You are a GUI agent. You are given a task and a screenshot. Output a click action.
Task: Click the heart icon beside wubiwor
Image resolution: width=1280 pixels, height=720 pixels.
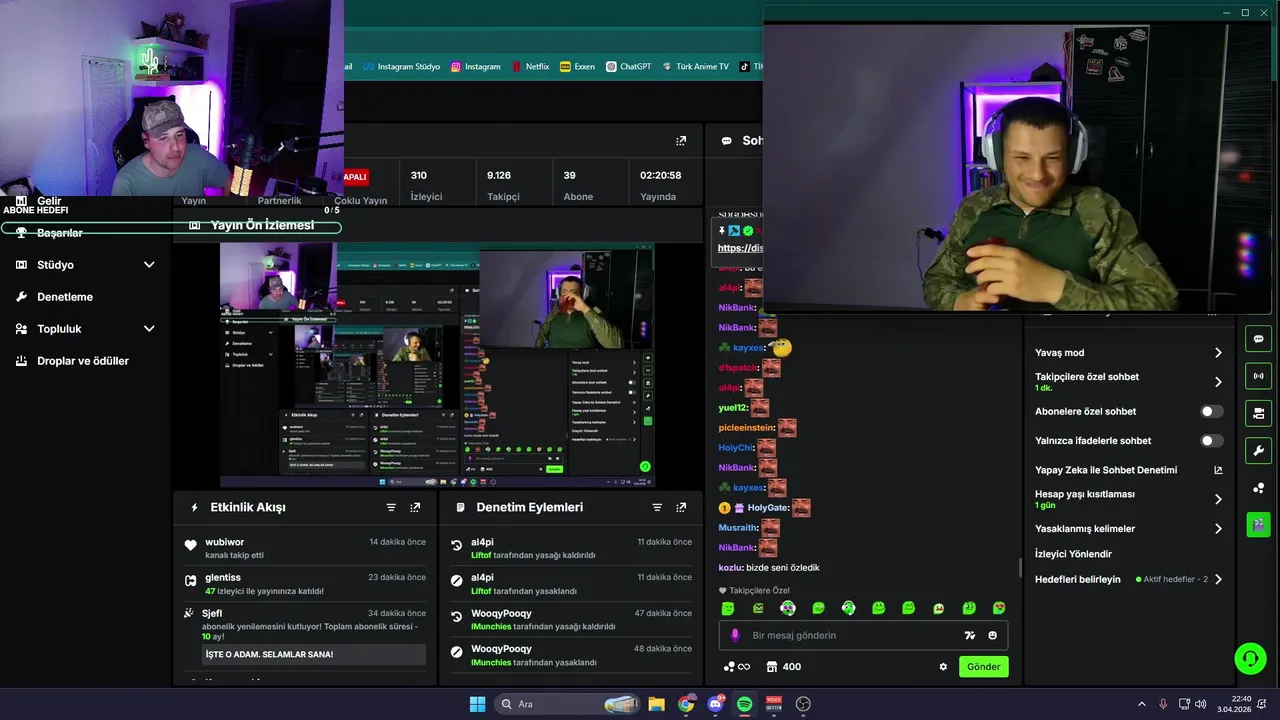(x=190, y=545)
